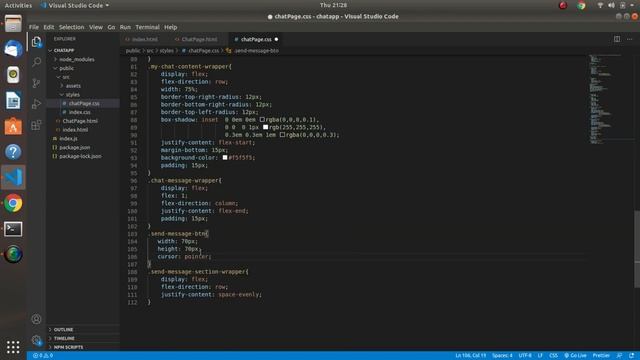Open editor More Actions ellipsis
The image size is (640, 360).
pyautogui.click(x=629, y=39)
